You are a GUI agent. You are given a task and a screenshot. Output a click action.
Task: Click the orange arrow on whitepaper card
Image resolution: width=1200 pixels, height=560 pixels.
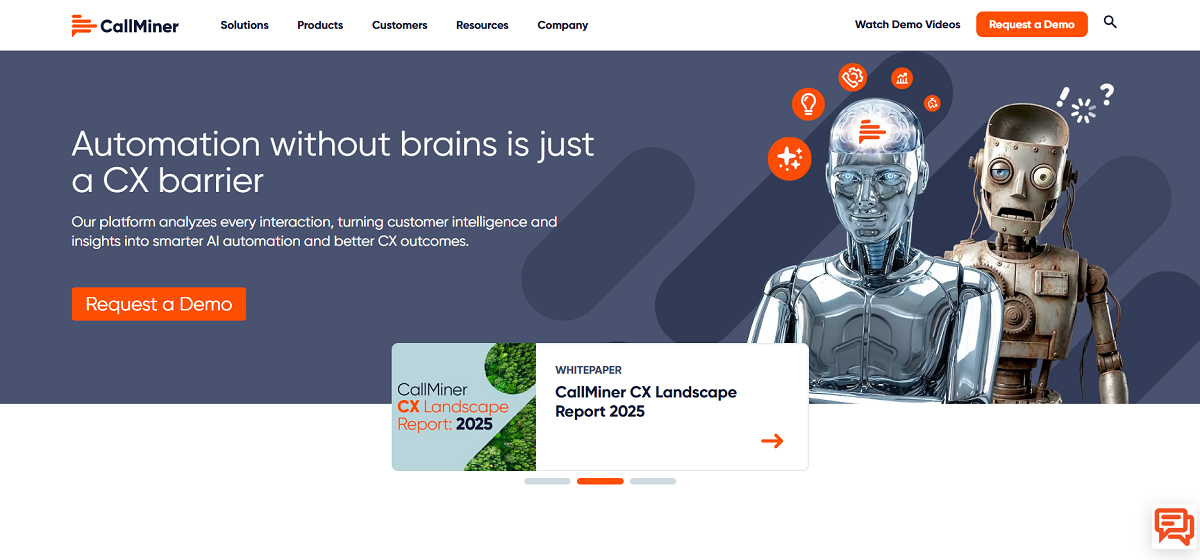click(772, 441)
